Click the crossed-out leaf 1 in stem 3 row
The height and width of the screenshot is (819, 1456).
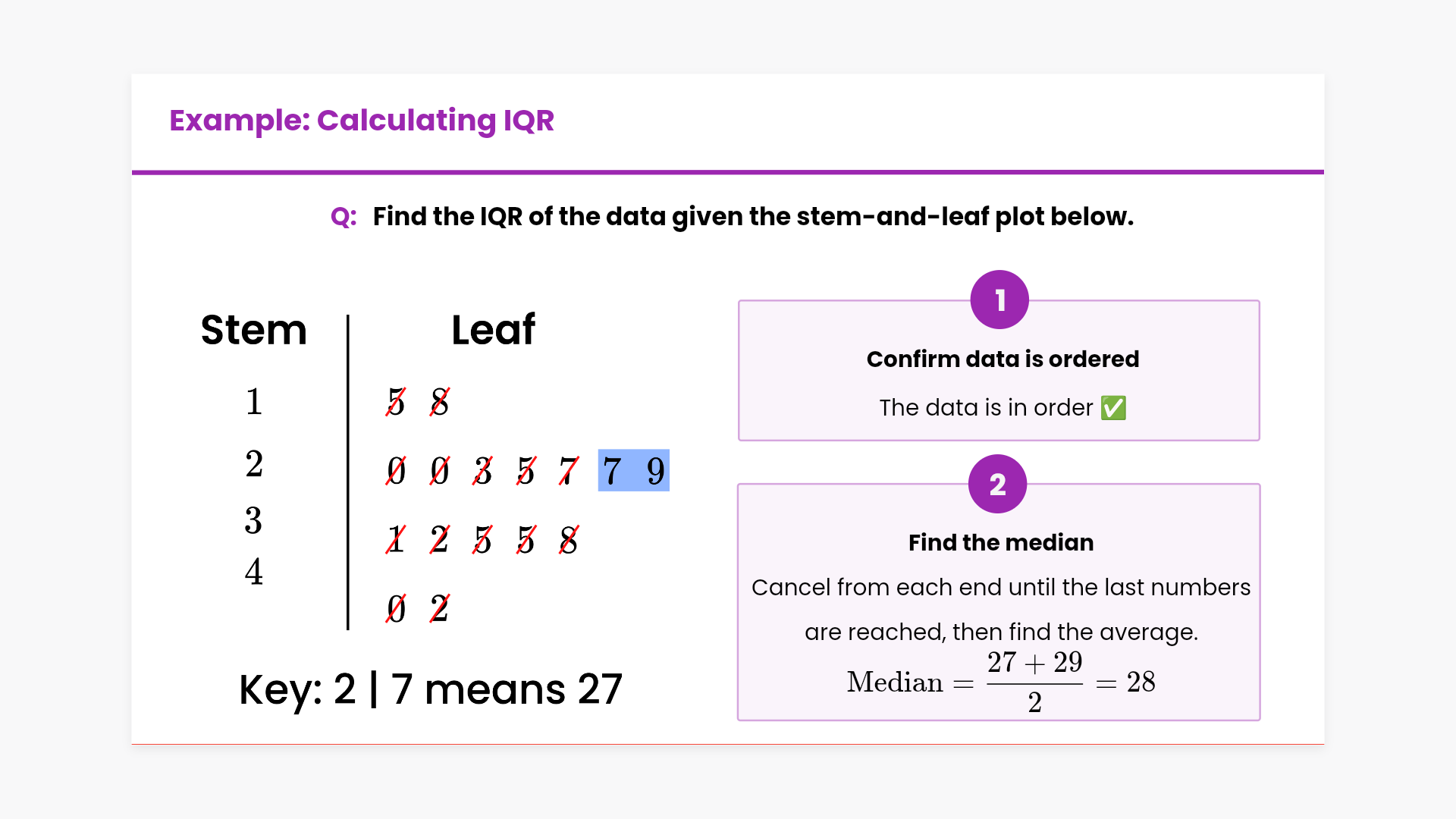click(396, 540)
